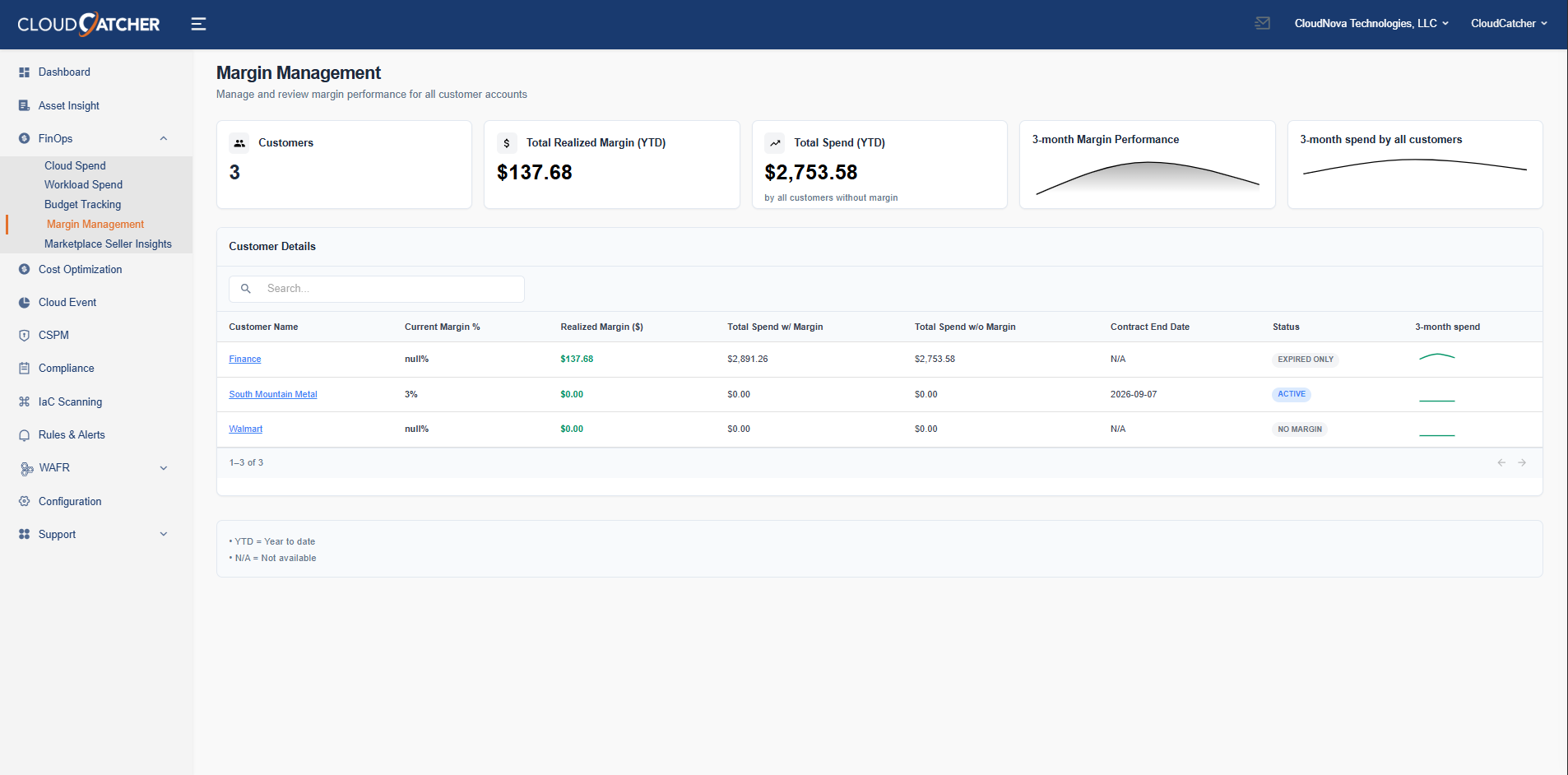Open the Dashboard sidebar icon
Viewport: 1568px width, 775px height.
pyautogui.click(x=25, y=72)
